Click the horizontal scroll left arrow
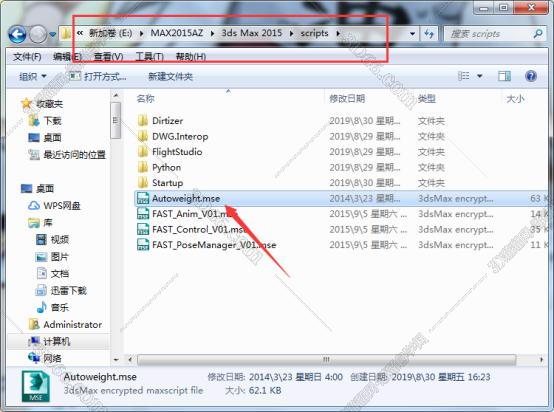Screen dimensions: 554x412 [x=130, y=360]
